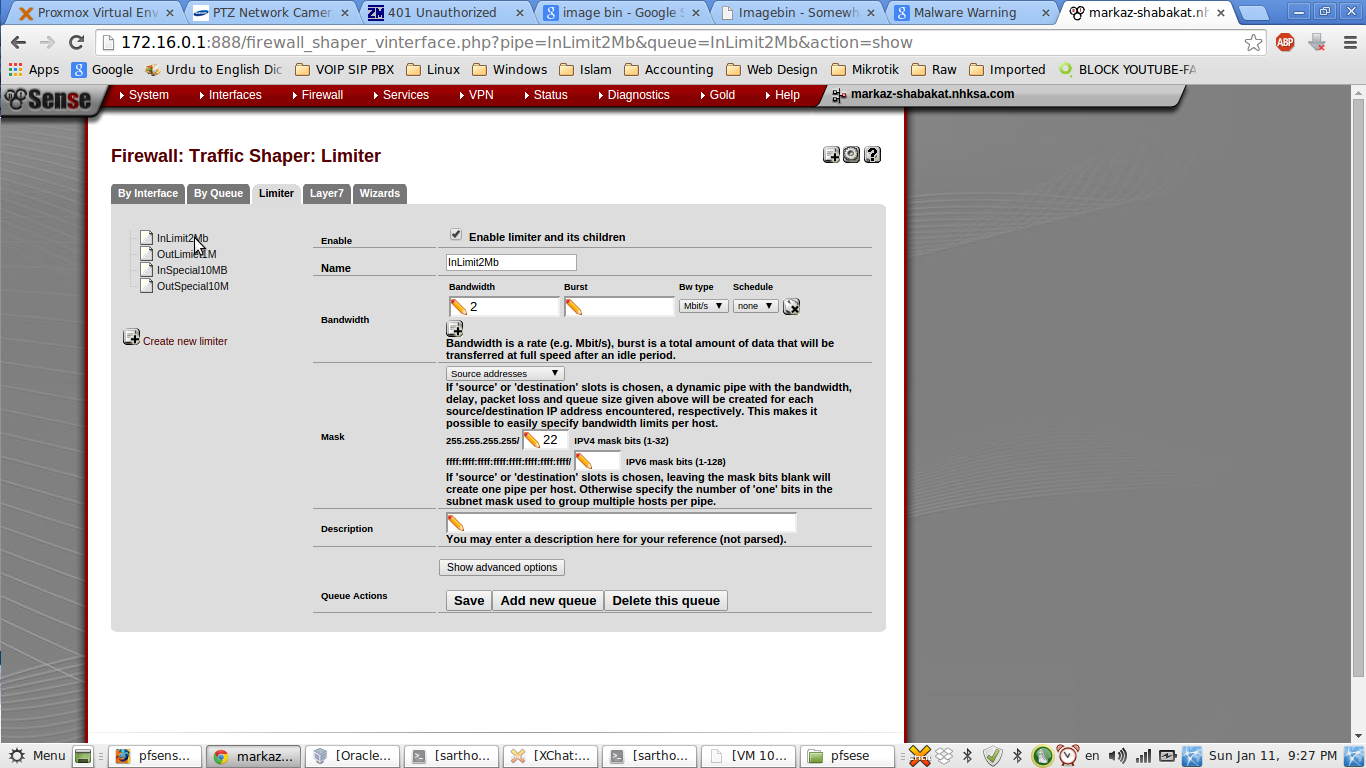Open the show desktop taskbar icon

pos(83,756)
